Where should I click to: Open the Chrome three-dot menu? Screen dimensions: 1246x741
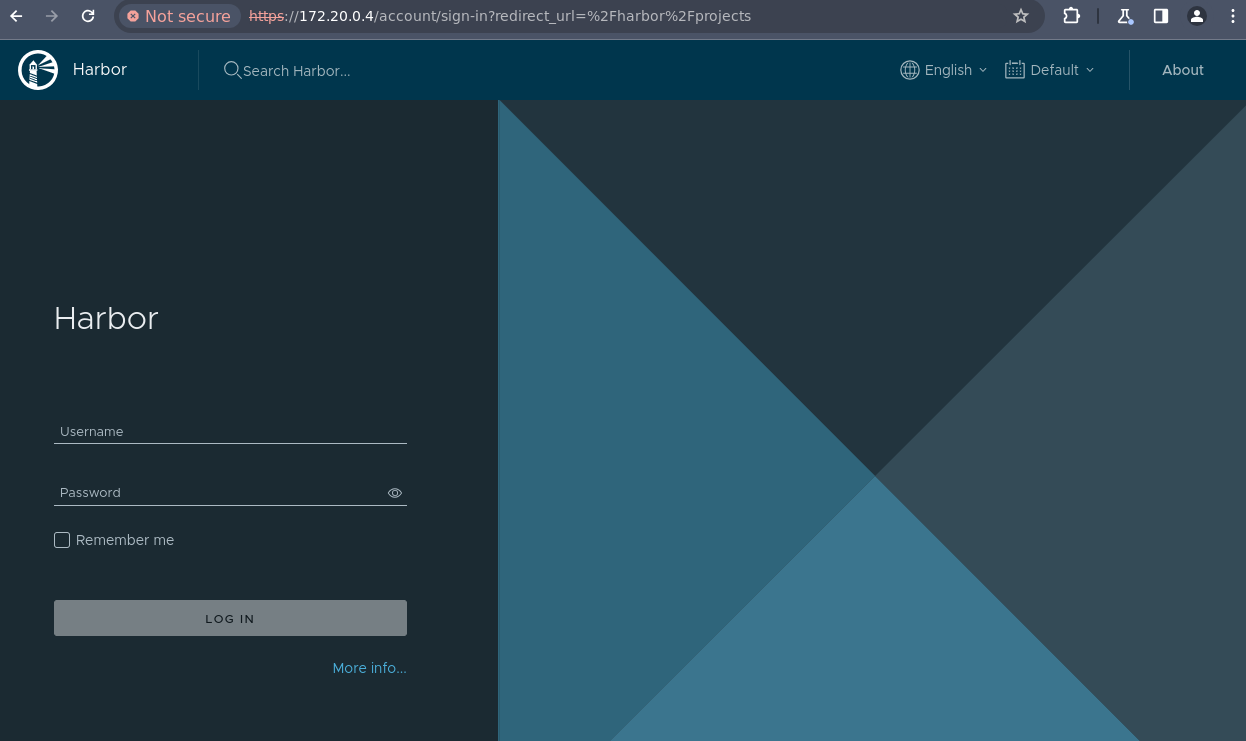coord(1232,16)
